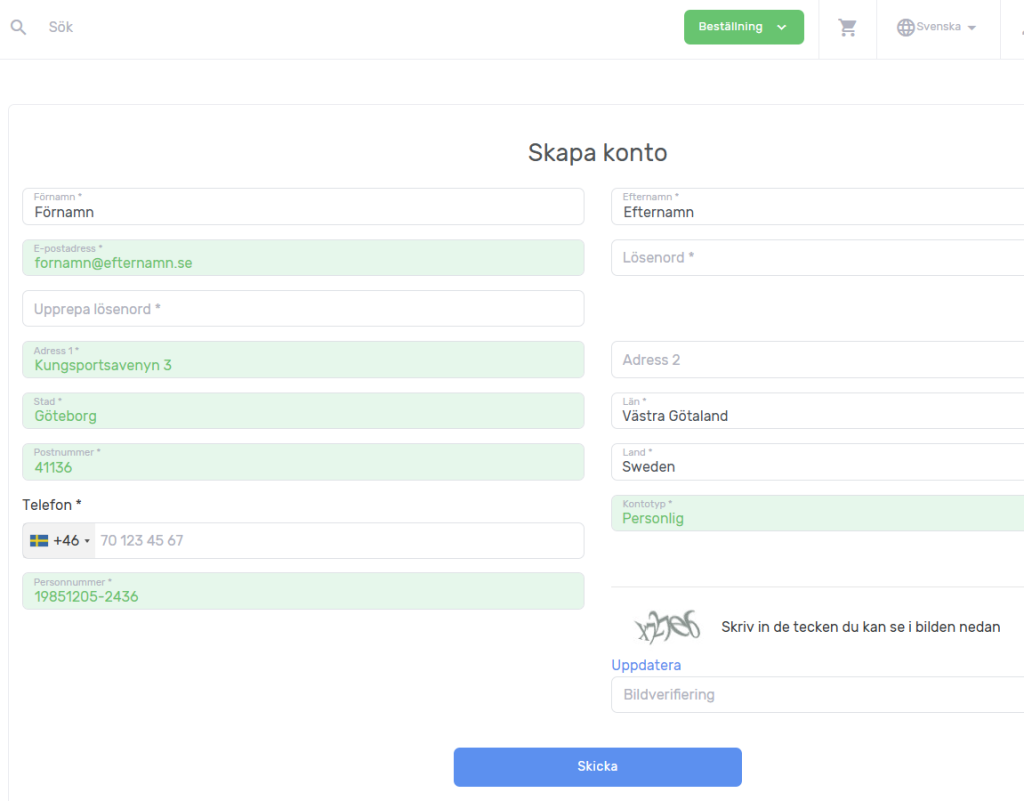Click the Telefon number input
1024x801 pixels.
(x=338, y=541)
